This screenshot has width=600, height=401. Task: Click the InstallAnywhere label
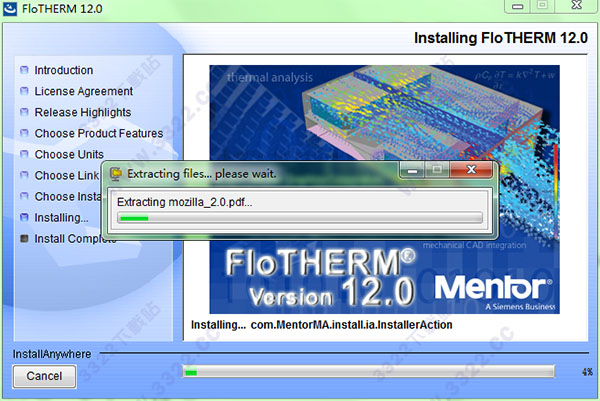[52, 354]
